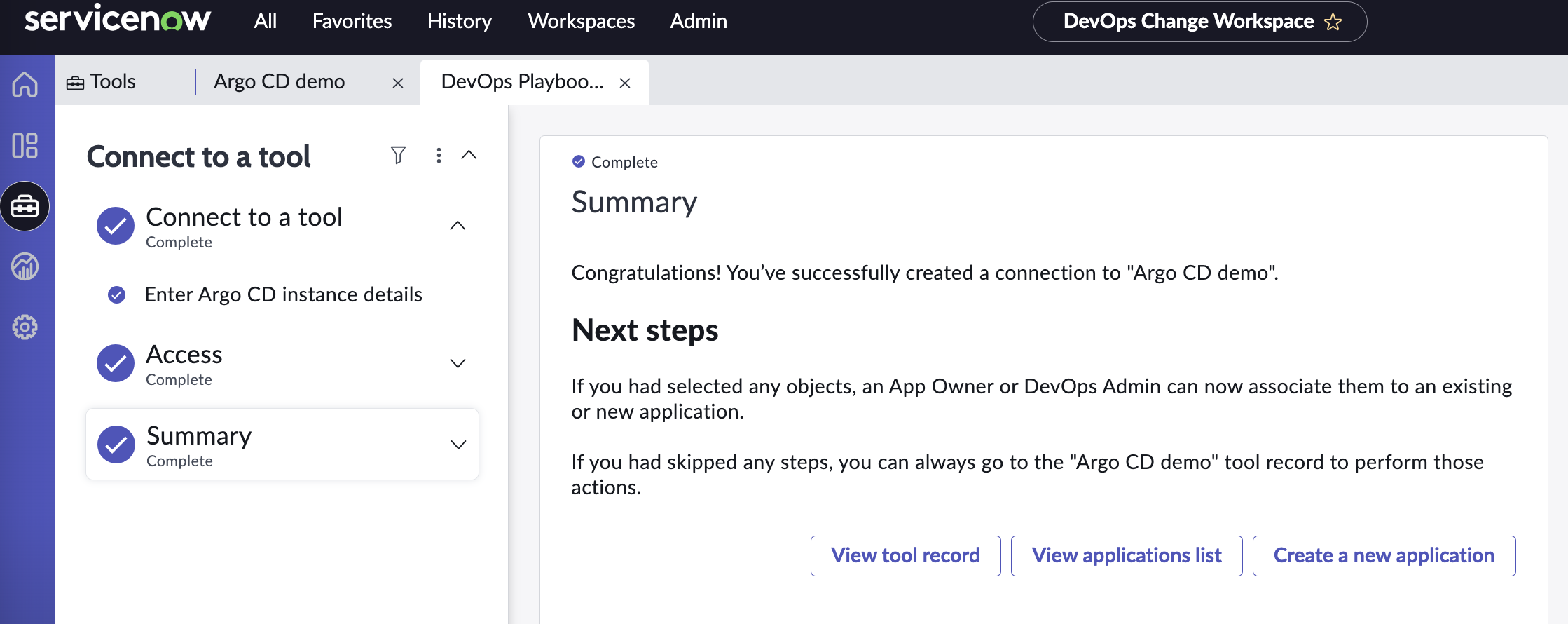Select the Connect to a tool stage title
Image resolution: width=1568 pixels, height=624 pixels.
pyautogui.click(x=244, y=217)
